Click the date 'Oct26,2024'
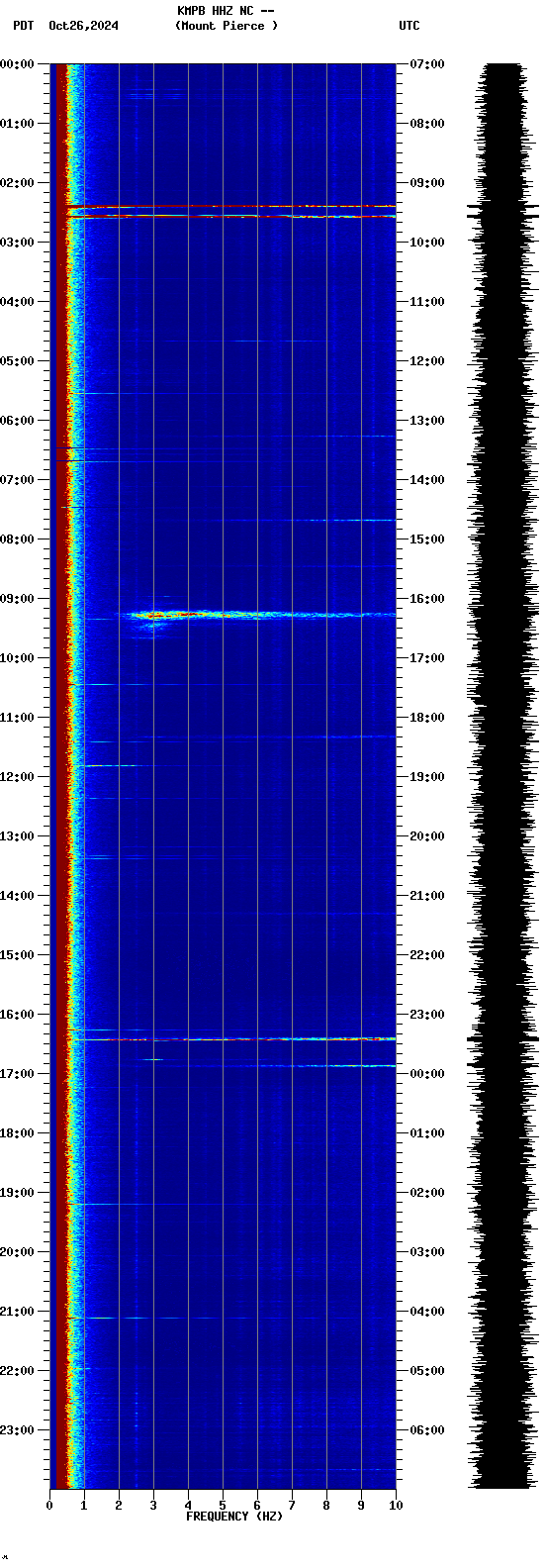Viewport: 546px width, 1568px height. coord(83,26)
